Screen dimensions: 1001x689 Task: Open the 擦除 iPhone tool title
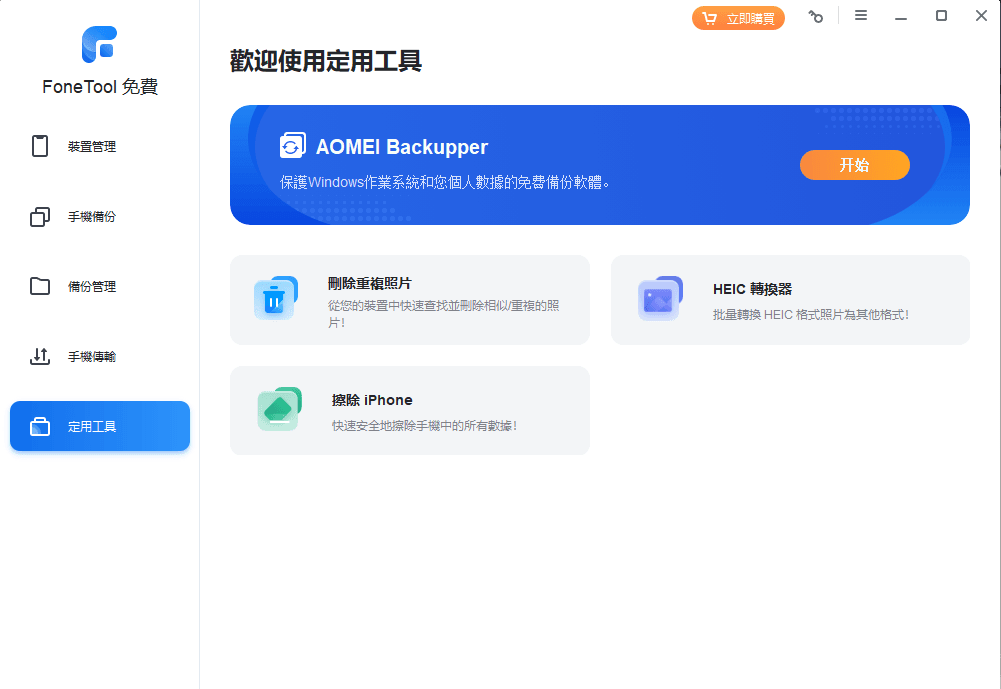click(372, 400)
